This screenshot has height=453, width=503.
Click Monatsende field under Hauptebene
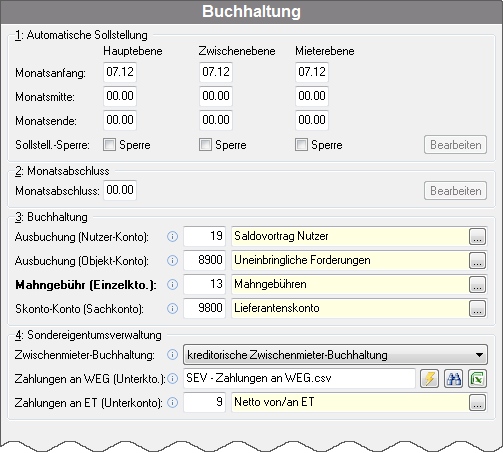[120, 120]
